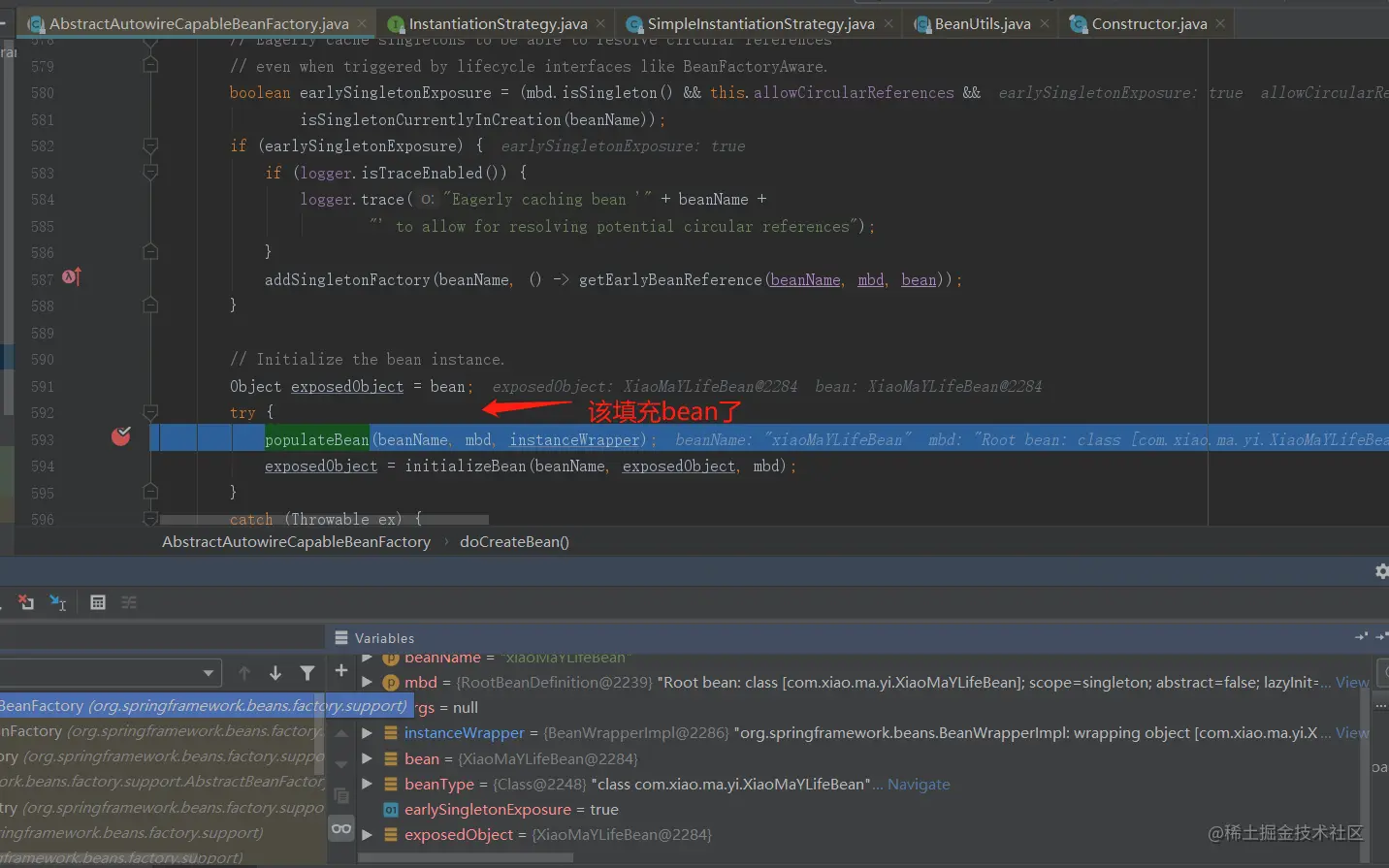Select the highlighted BeanFactory stack frame
The image size is (1389, 868).
click(205, 705)
